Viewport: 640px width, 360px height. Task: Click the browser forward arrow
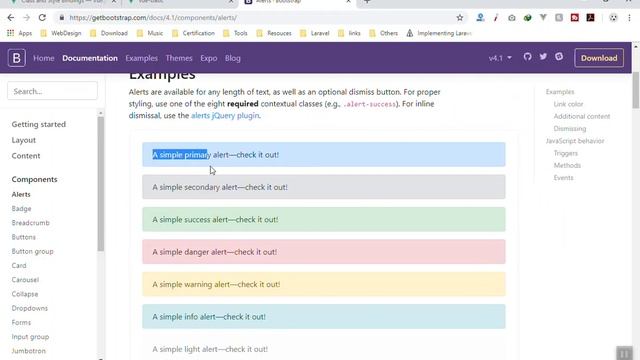27,18
